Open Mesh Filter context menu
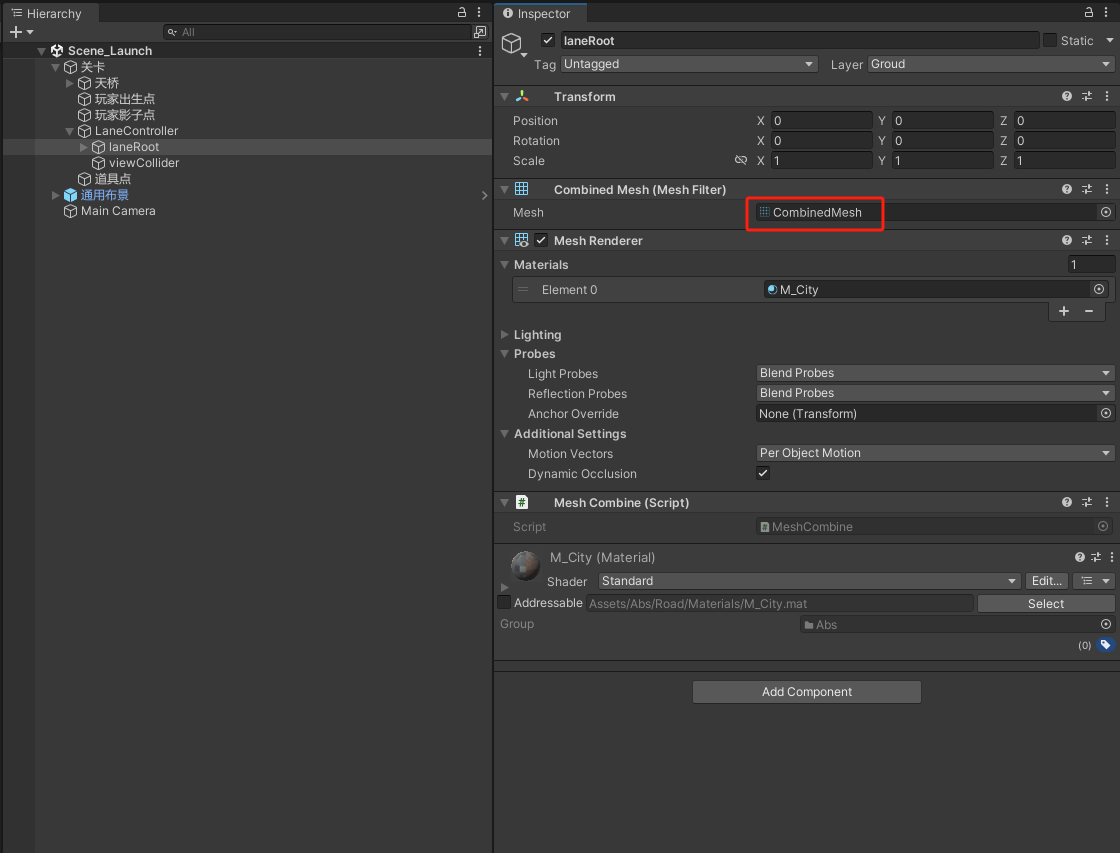Screen dimensions: 1120x853 (1106, 189)
